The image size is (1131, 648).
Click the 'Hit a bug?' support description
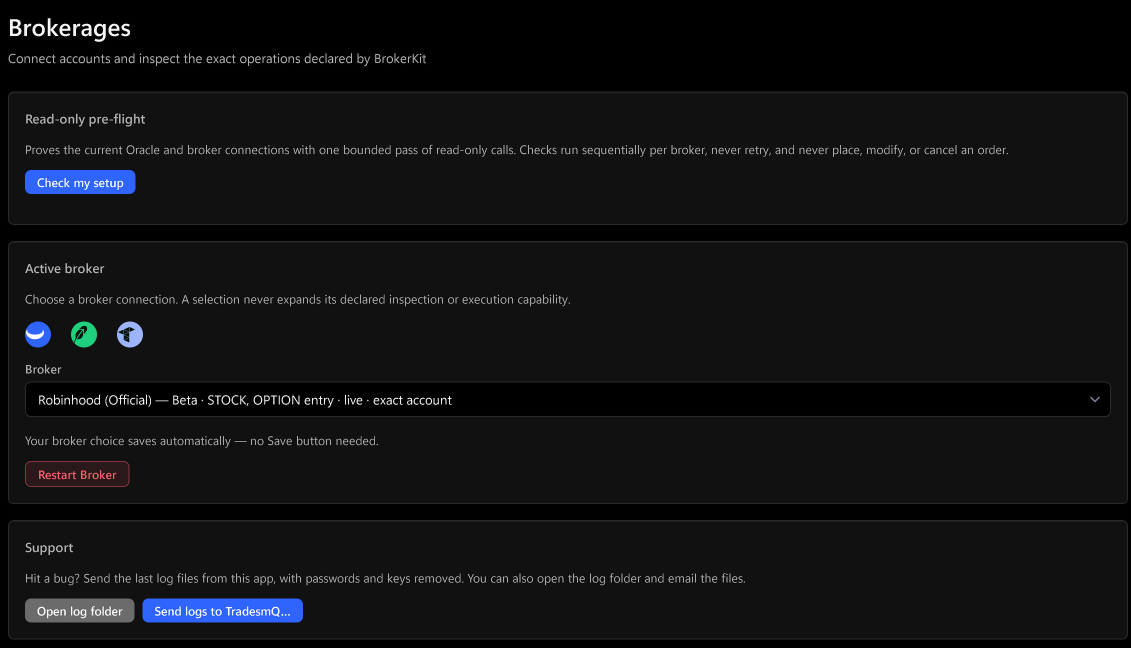[x=385, y=579]
